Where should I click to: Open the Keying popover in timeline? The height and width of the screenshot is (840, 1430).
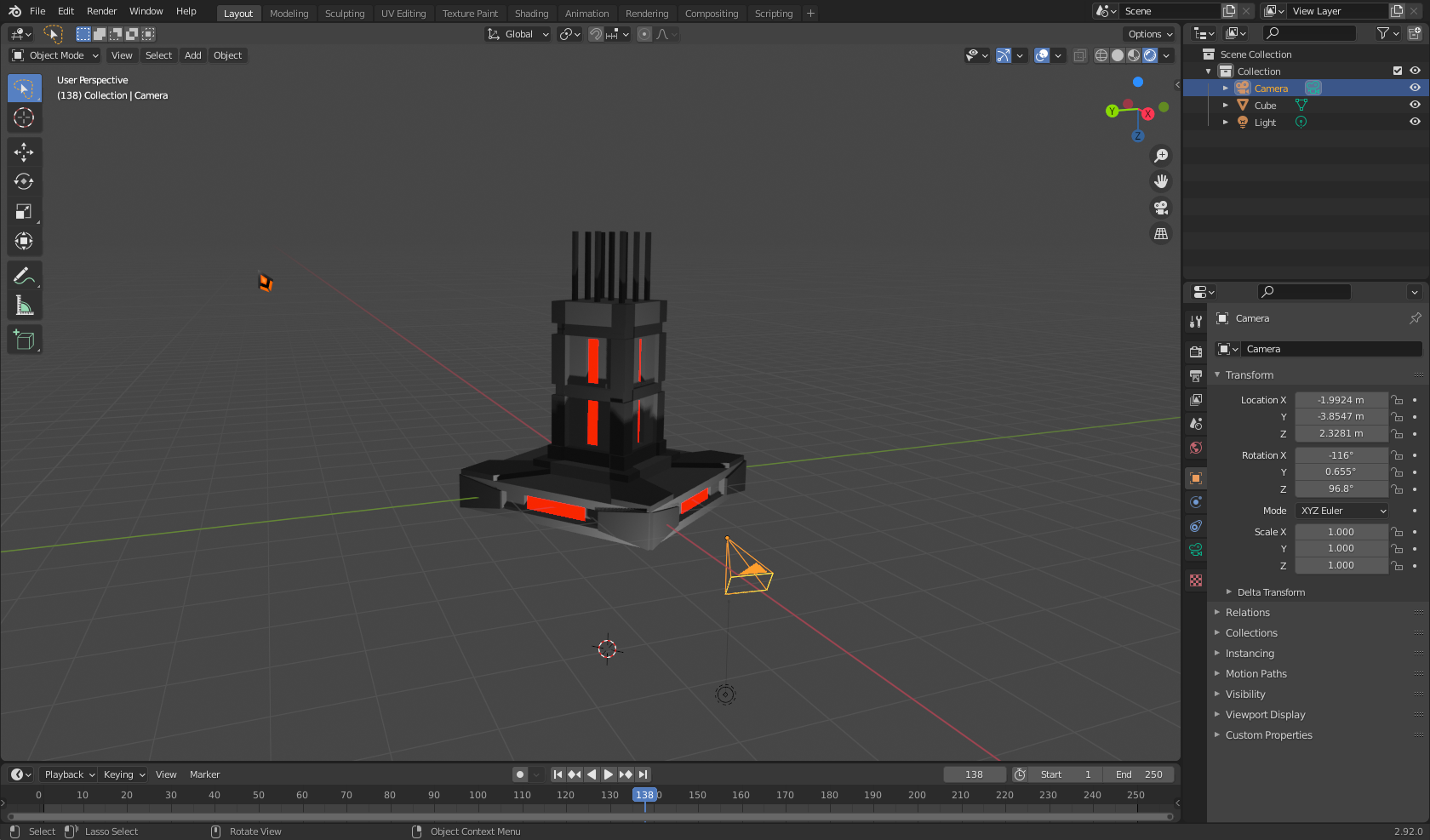(x=123, y=774)
